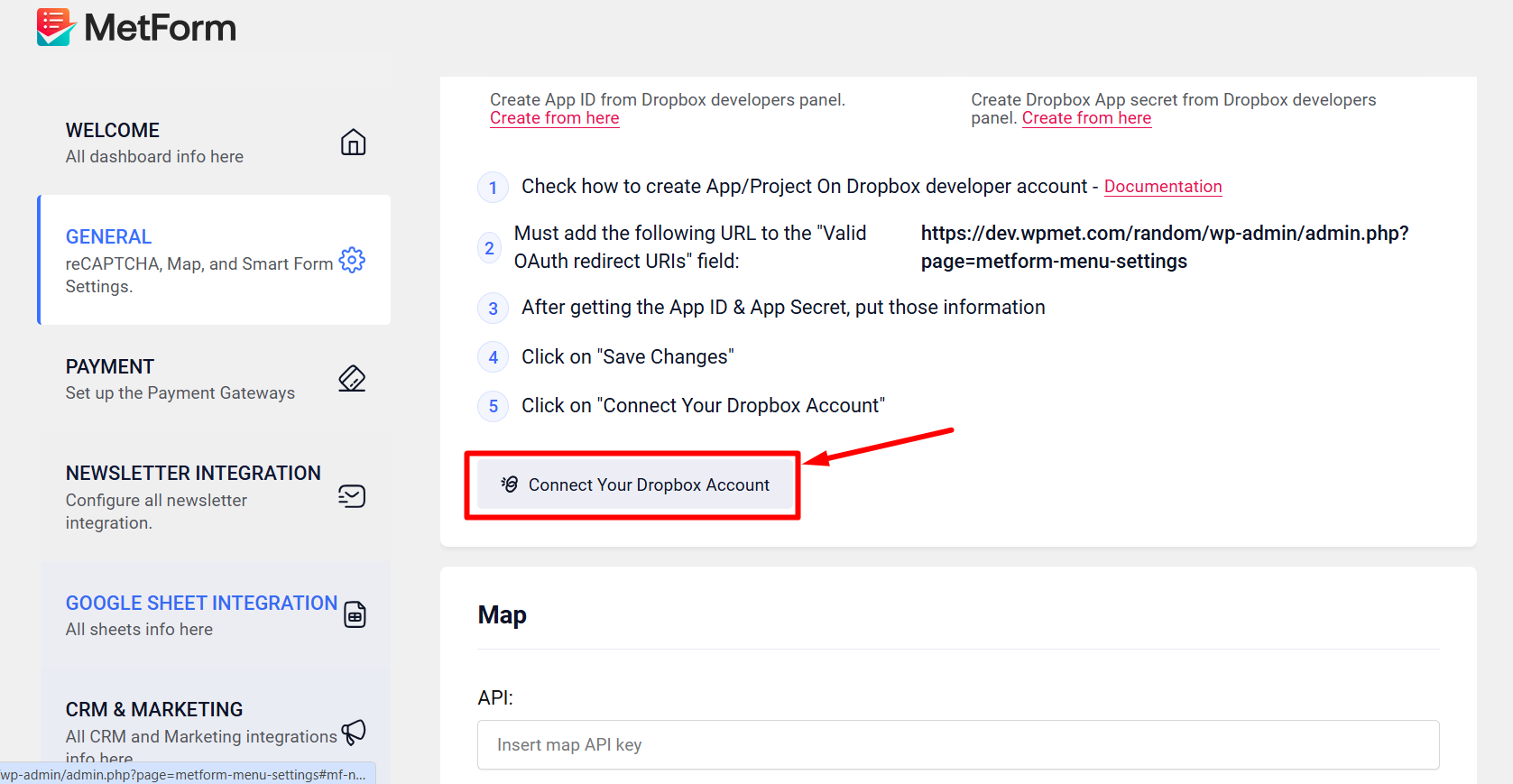Image resolution: width=1513 pixels, height=784 pixels.
Task: Click the Payment gateway icon
Action: click(x=352, y=378)
